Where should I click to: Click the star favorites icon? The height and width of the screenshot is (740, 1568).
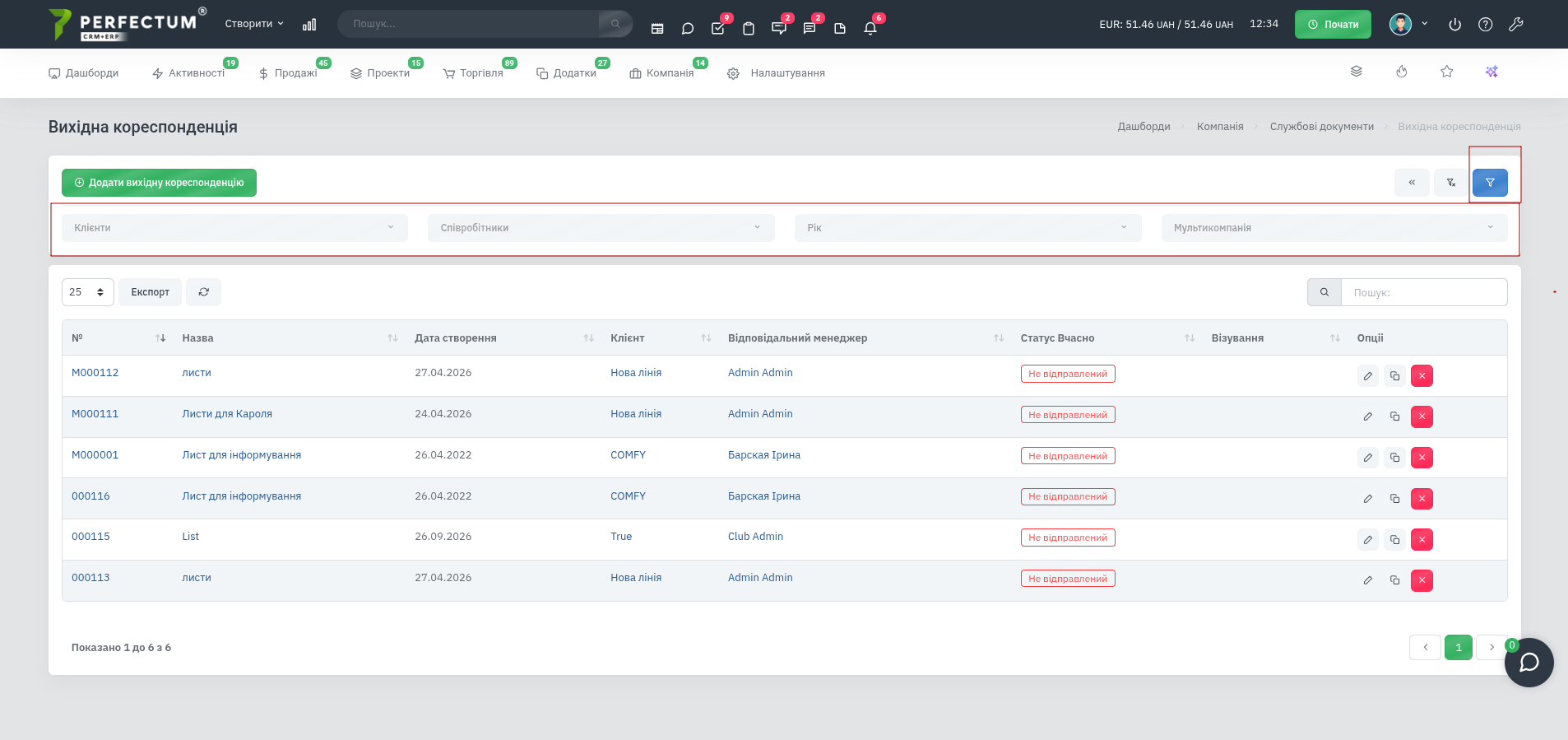click(1447, 72)
